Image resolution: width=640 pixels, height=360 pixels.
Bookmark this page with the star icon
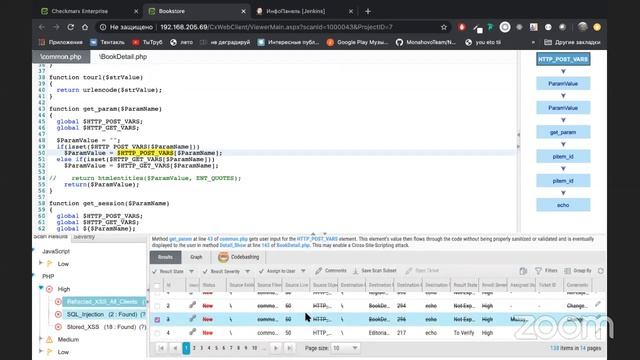tap(444, 27)
